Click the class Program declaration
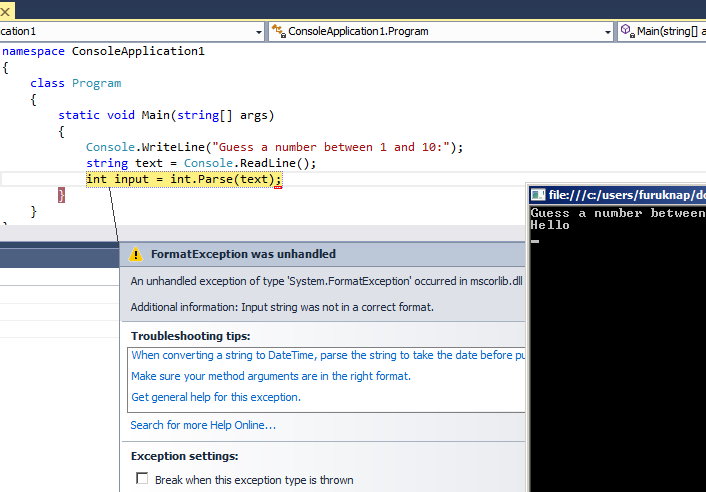Screen dimensions: 706x492 pyautogui.click(x=76, y=83)
